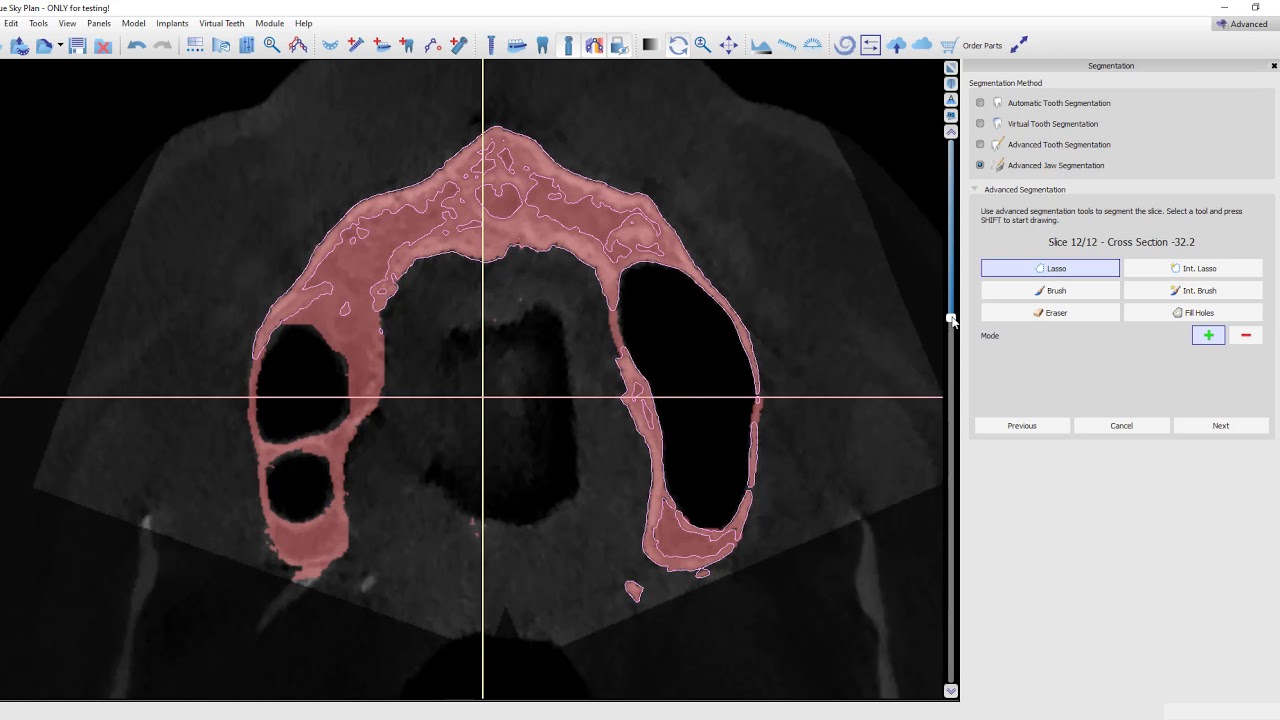Select the Lasso tool button
The image size is (1280, 720).
click(x=1050, y=268)
